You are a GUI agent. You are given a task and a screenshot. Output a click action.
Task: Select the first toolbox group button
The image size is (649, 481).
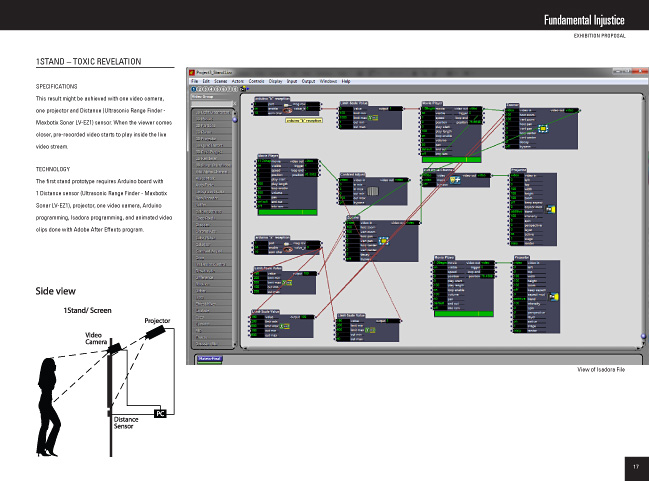(192, 88)
